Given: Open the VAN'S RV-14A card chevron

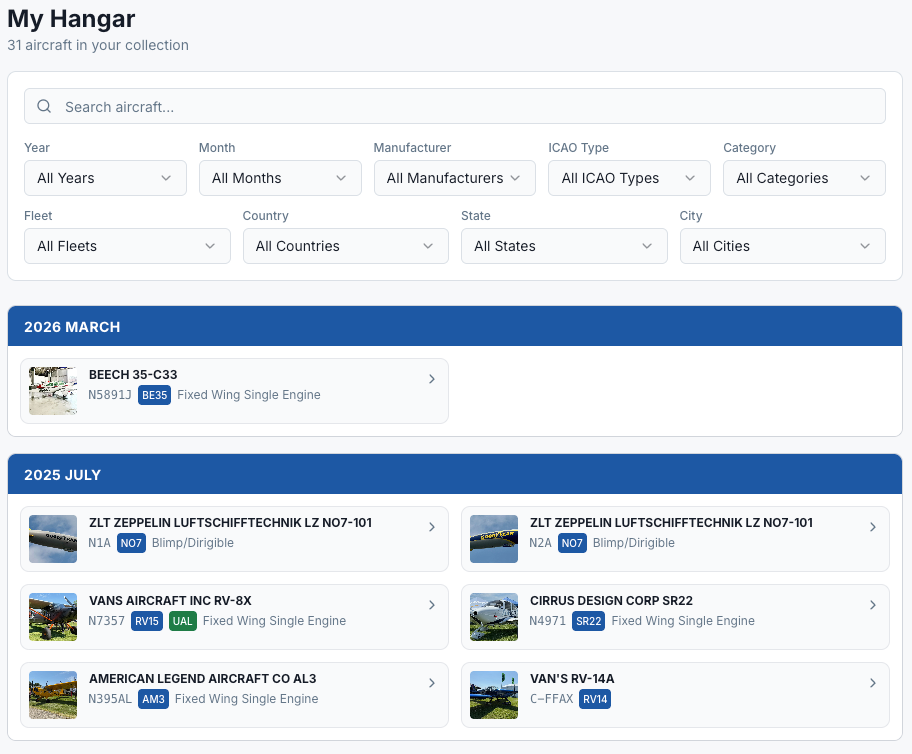Looking at the screenshot, I should point(872,683).
